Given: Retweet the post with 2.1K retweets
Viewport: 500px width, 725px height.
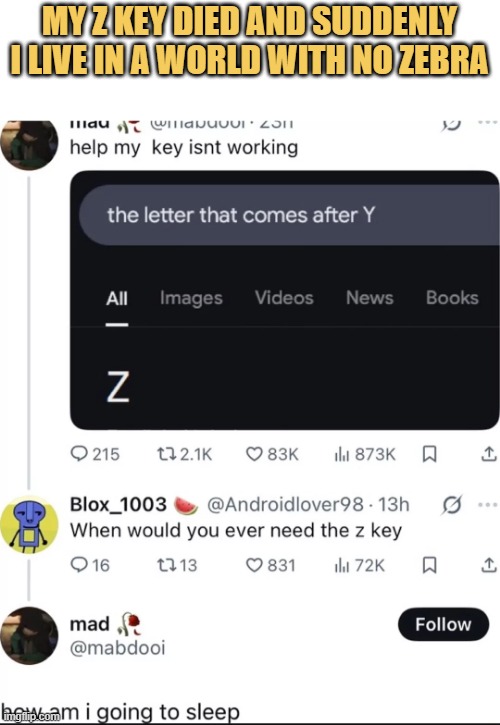Looking at the screenshot, I should click(185, 454).
